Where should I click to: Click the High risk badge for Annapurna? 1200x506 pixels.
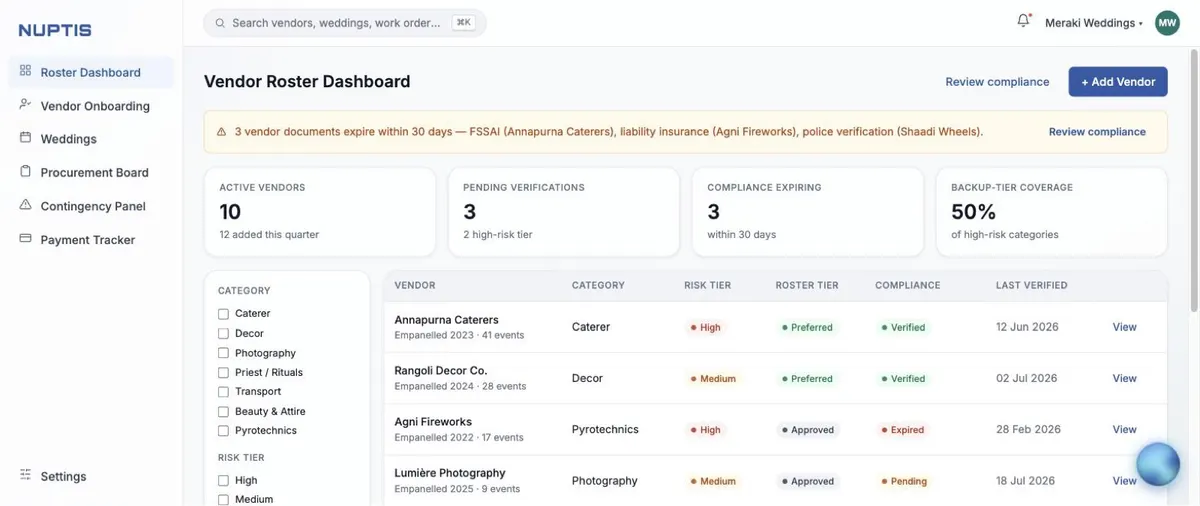[705, 327]
